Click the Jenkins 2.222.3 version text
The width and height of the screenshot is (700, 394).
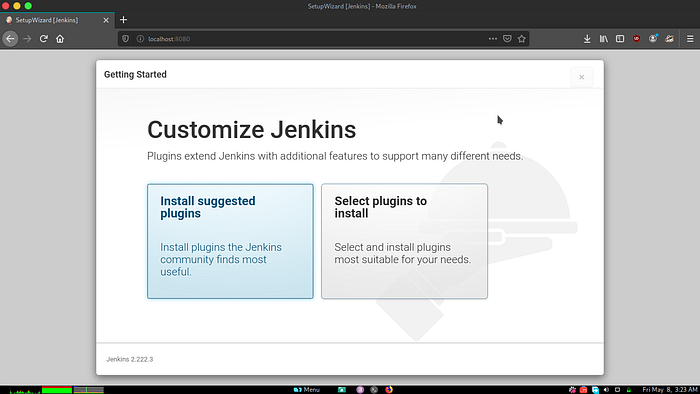pyautogui.click(x=129, y=359)
